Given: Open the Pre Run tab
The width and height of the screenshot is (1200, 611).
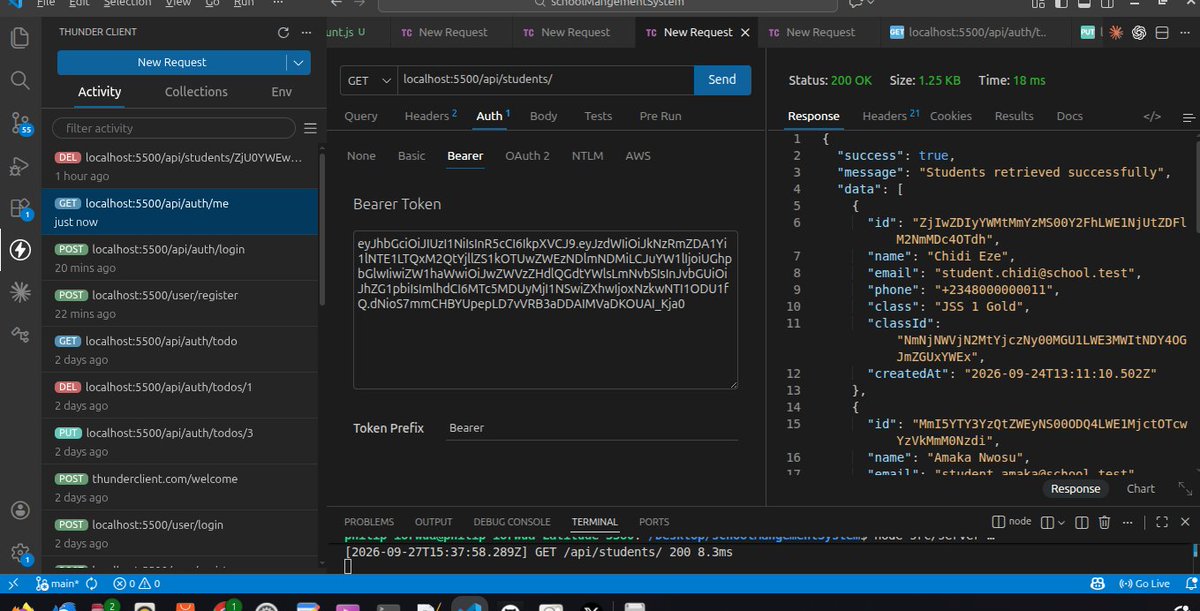Looking at the screenshot, I should coord(660,116).
